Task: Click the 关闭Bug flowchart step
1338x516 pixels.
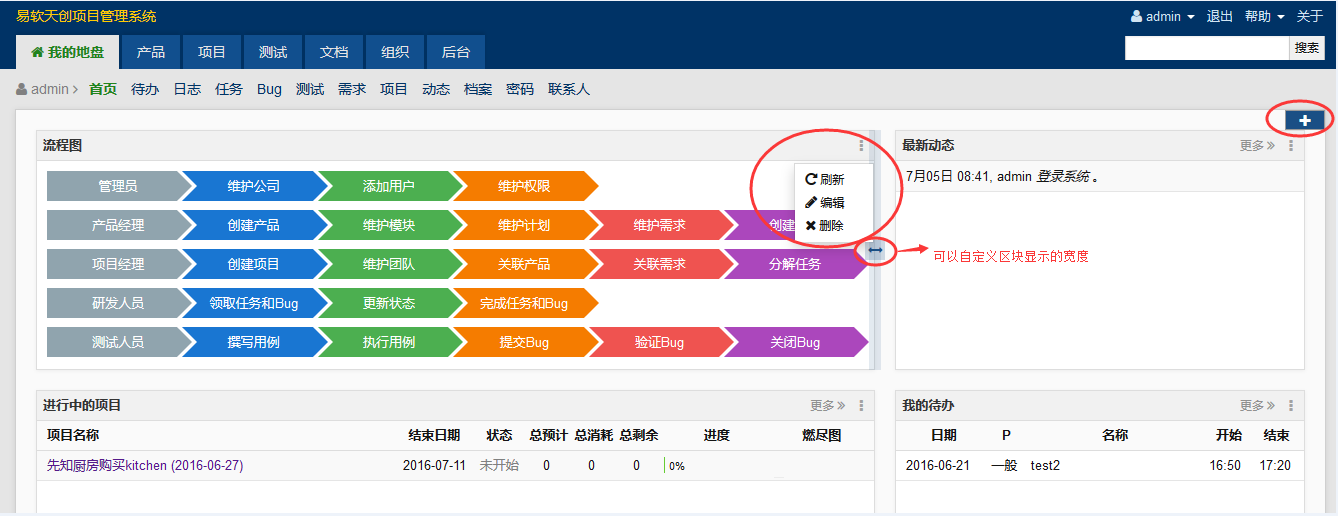Action: click(x=795, y=342)
